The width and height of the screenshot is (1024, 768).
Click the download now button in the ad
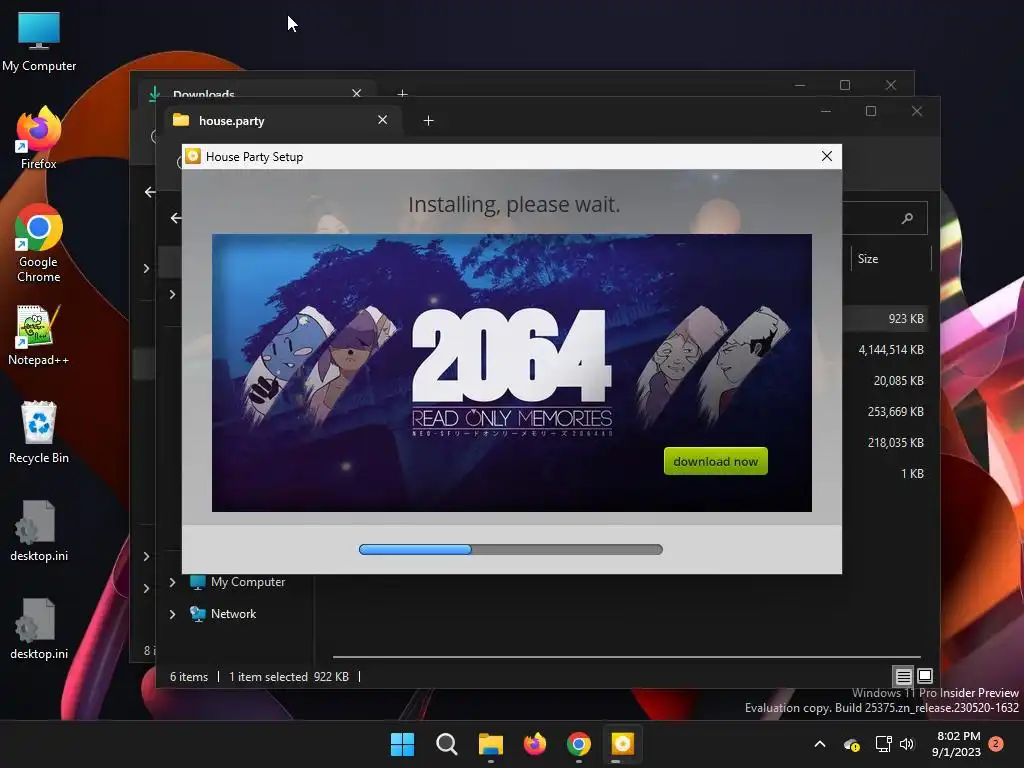pyautogui.click(x=715, y=461)
